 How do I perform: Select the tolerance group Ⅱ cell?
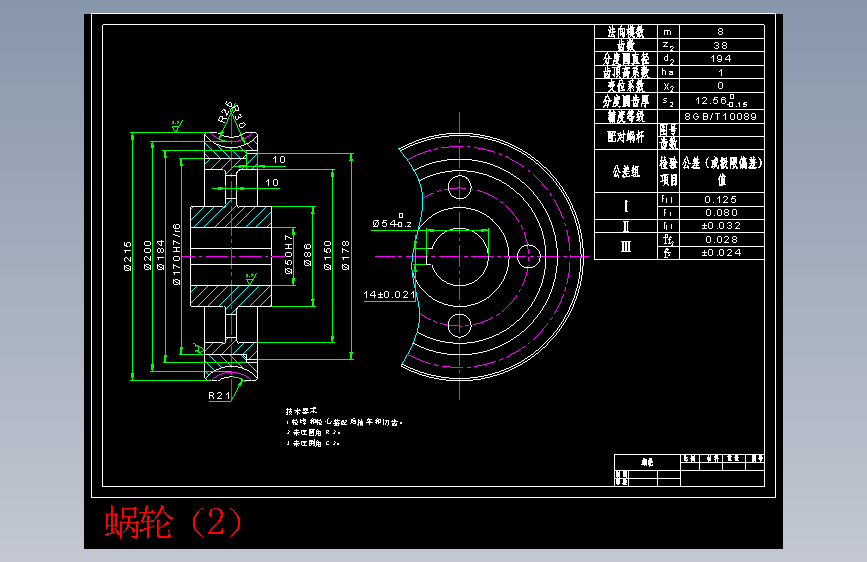(626, 226)
